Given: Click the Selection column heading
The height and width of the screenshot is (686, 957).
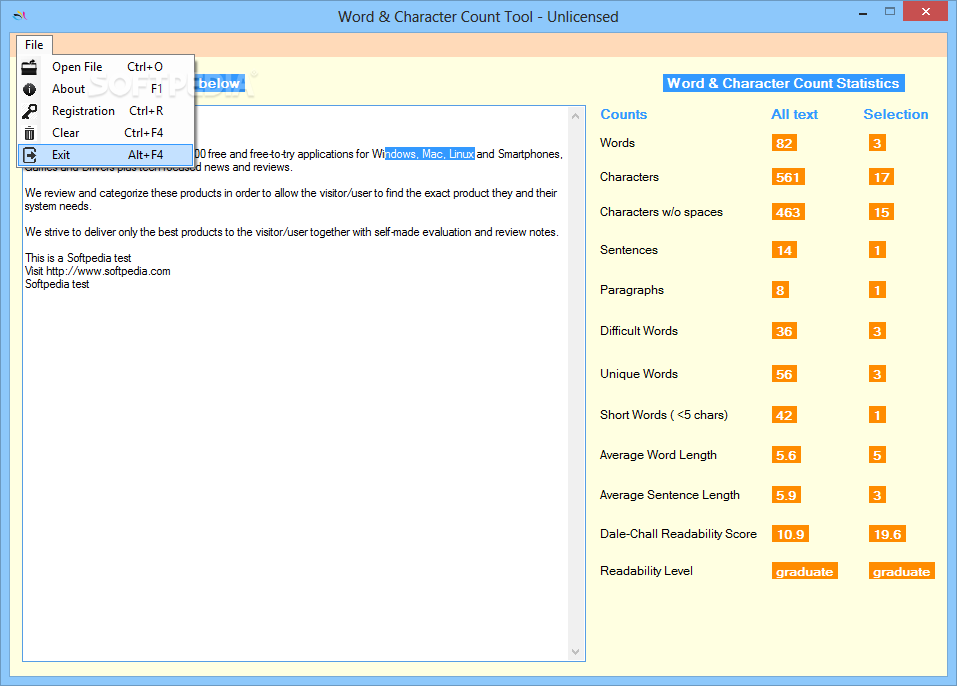Looking at the screenshot, I should (x=895, y=114).
